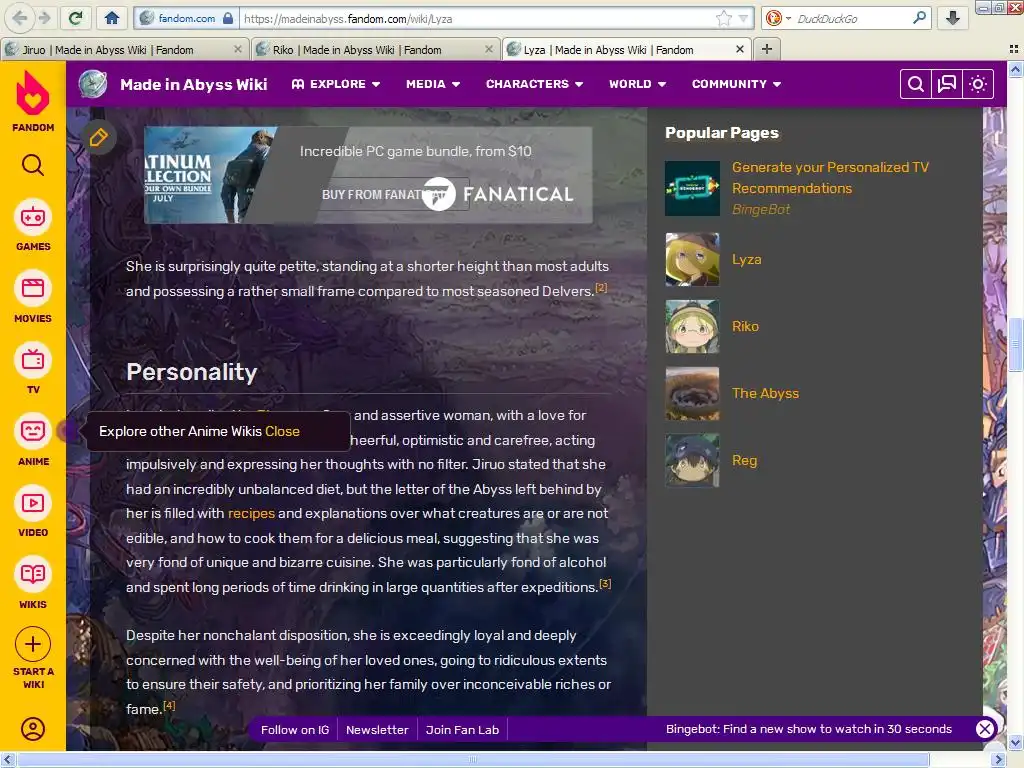Close the Explore other Anime Wikis tooltip
1024x768 pixels.
click(x=282, y=431)
